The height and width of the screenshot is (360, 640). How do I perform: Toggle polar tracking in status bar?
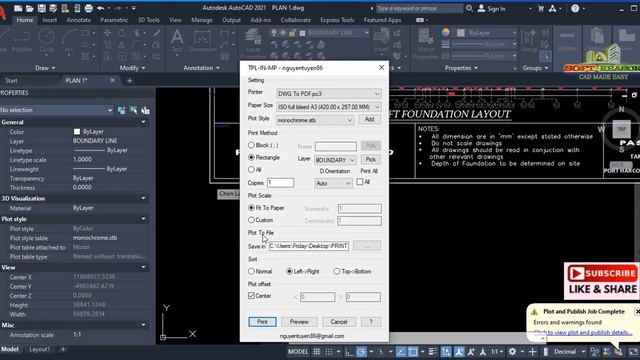[x=361, y=351]
